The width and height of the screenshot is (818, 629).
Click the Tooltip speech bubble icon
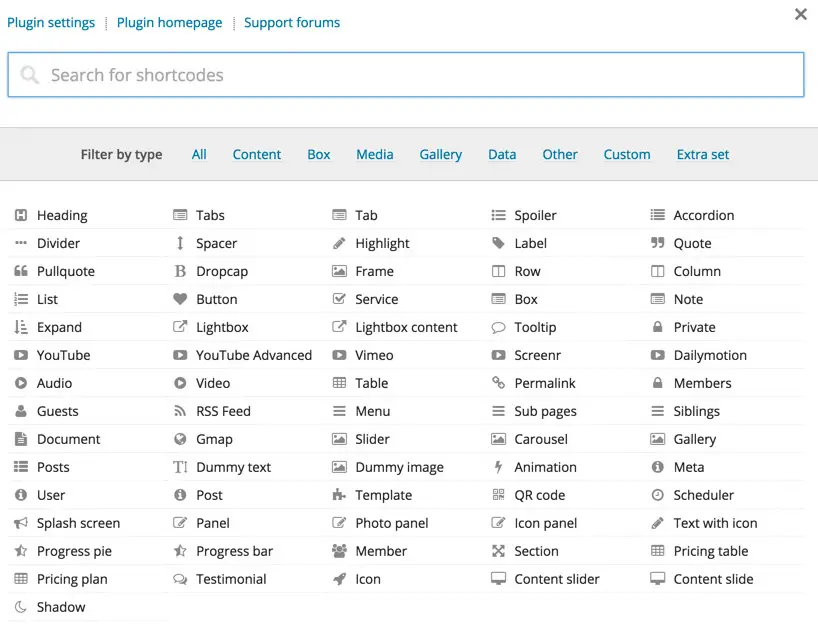click(498, 328)
